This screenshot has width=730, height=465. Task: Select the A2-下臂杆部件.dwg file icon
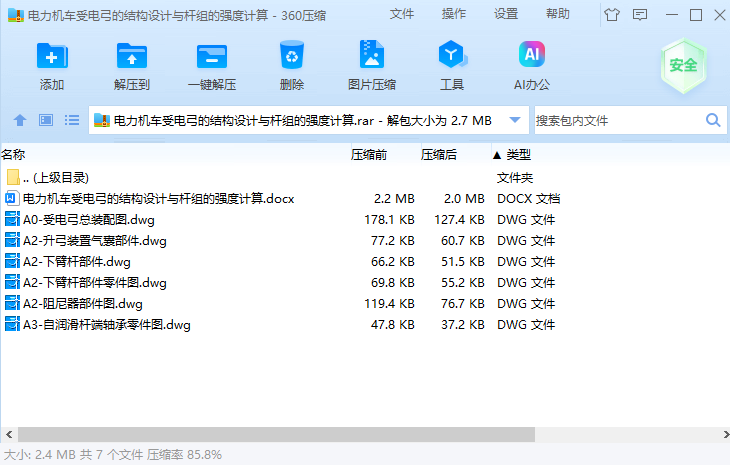[x=12, y=262]
